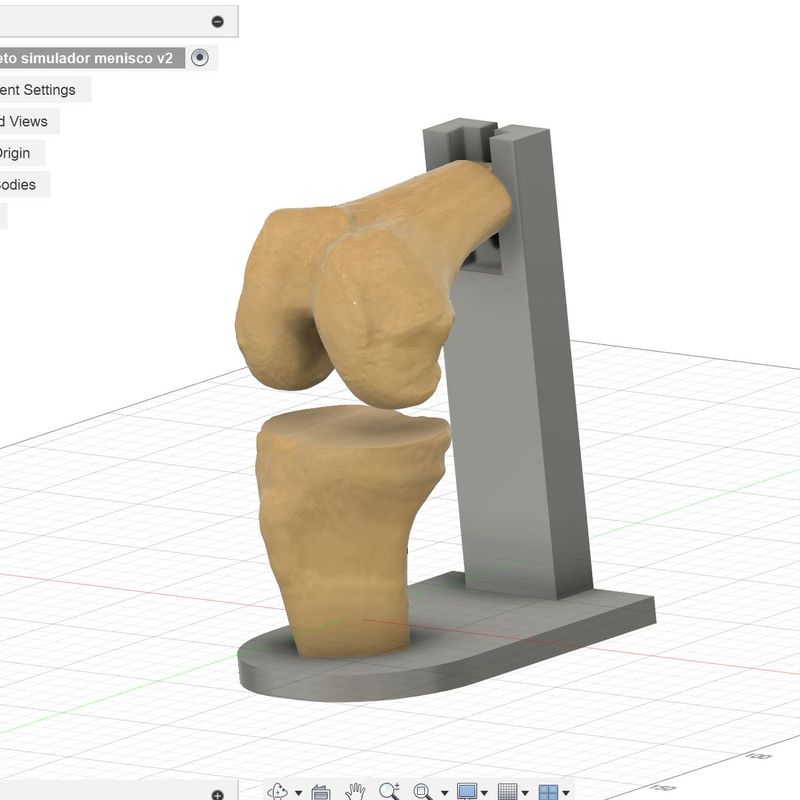The width and height of the screenshot is (800, 800).
Task: Toggle the active component radio button
Action: pyautogui.click(x=199, y=58)
